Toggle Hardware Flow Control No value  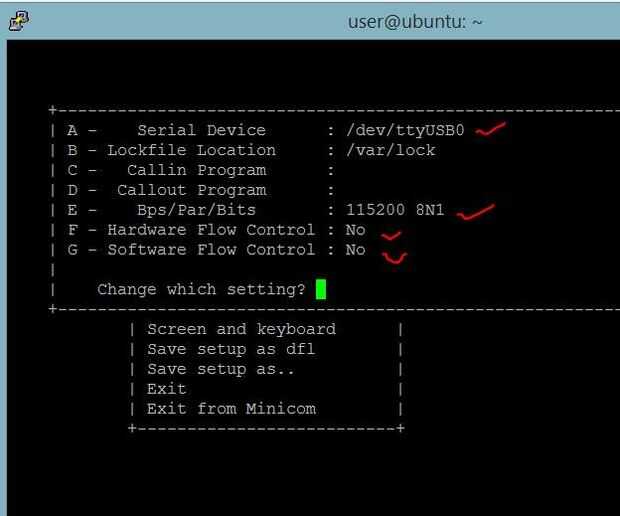[x=355, y=230]
